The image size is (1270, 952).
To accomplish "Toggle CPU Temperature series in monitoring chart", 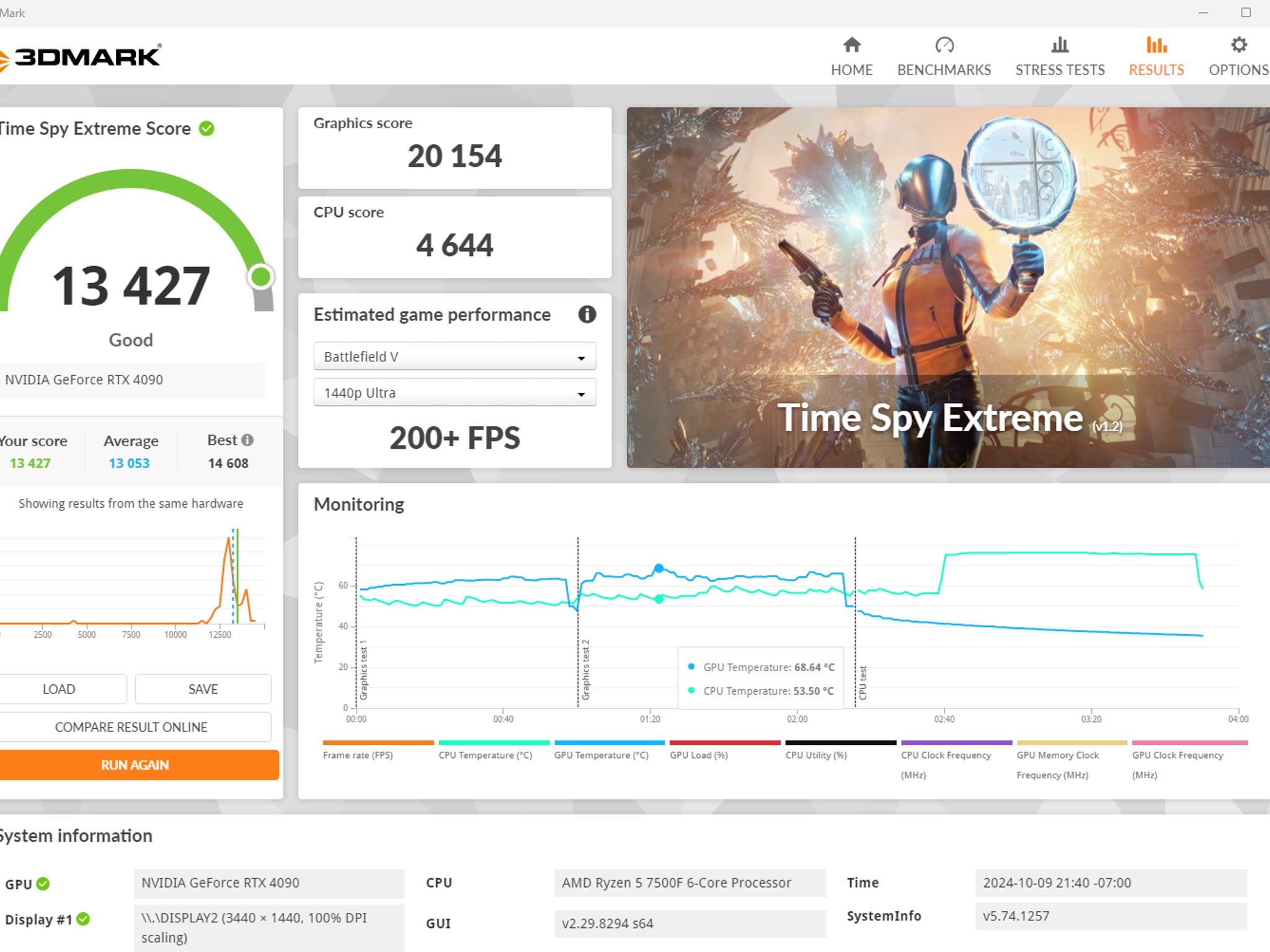I will [x=486, y=755].
